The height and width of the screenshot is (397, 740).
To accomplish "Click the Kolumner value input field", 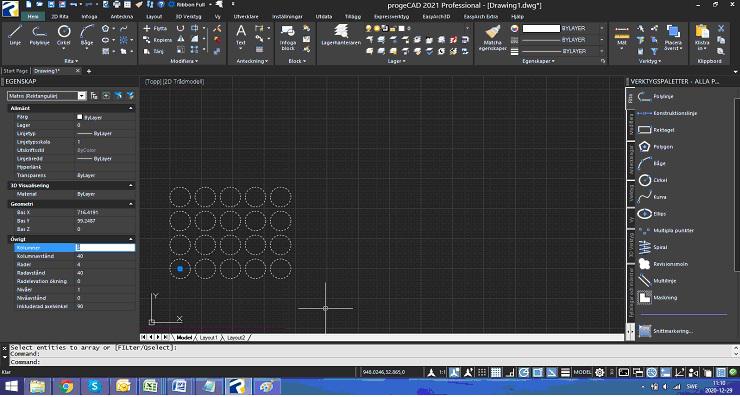I will (105, 247).
